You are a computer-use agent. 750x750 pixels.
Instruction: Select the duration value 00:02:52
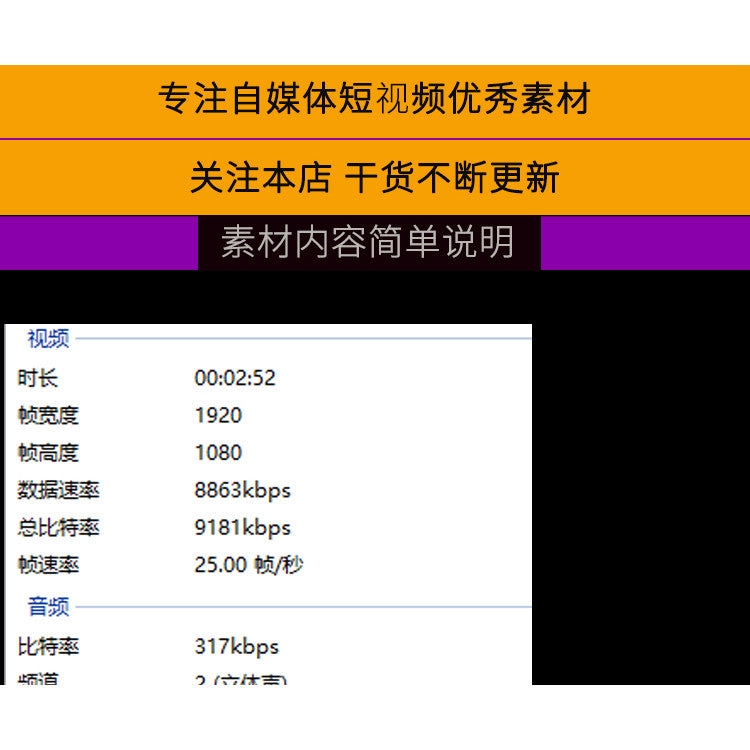(x=235, y=378)
